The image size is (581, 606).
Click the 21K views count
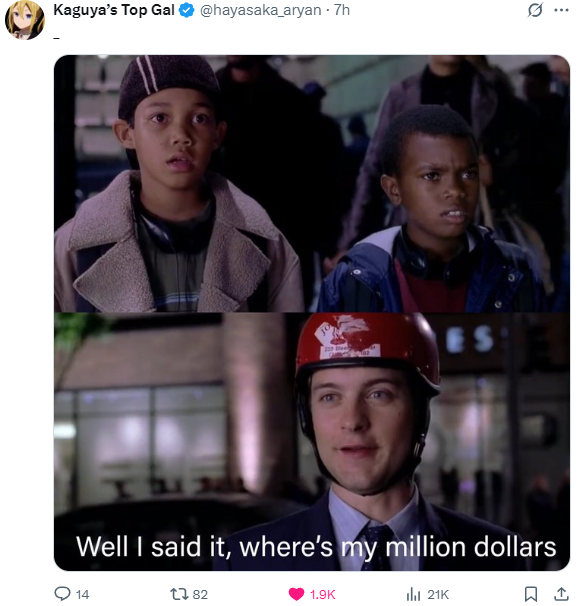(x=438, y=594)
